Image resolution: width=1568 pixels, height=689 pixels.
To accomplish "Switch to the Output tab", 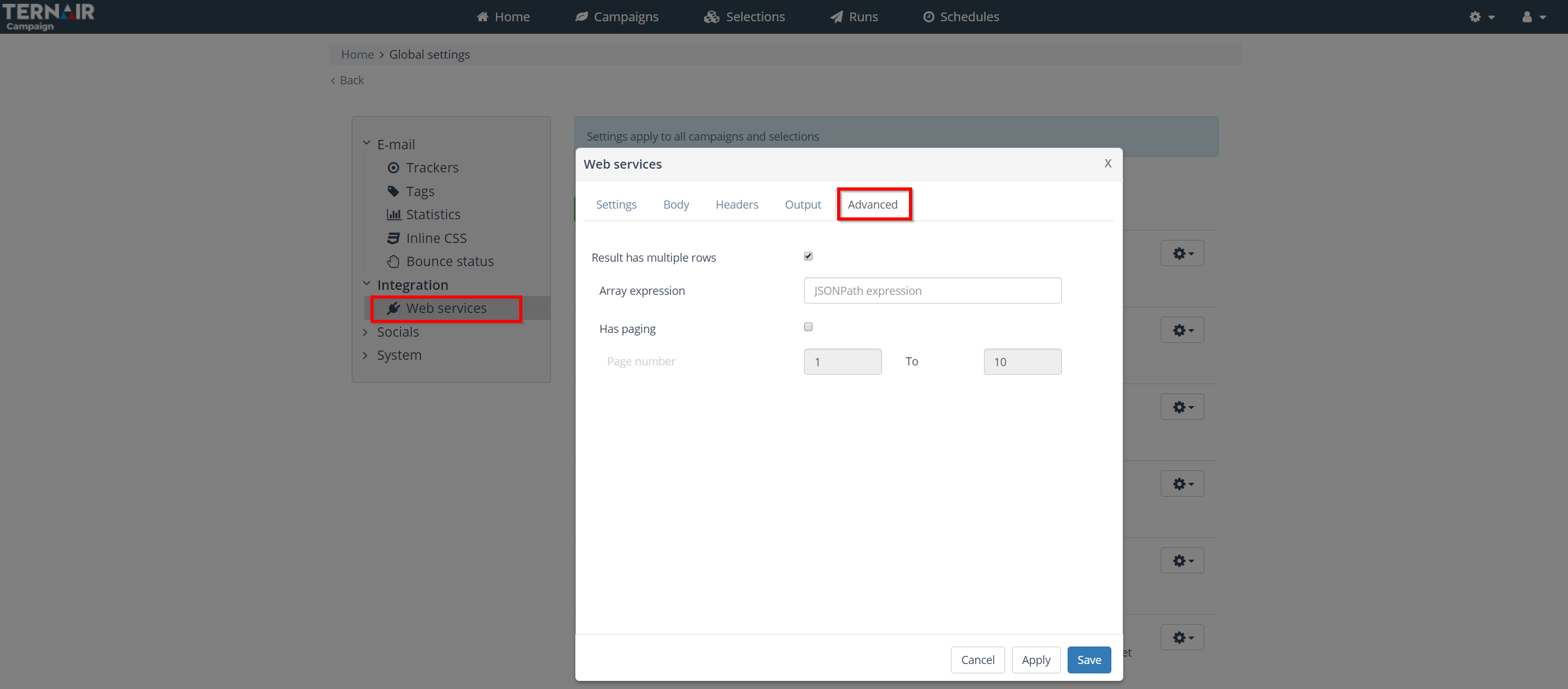I will click(x=803, y=204).
